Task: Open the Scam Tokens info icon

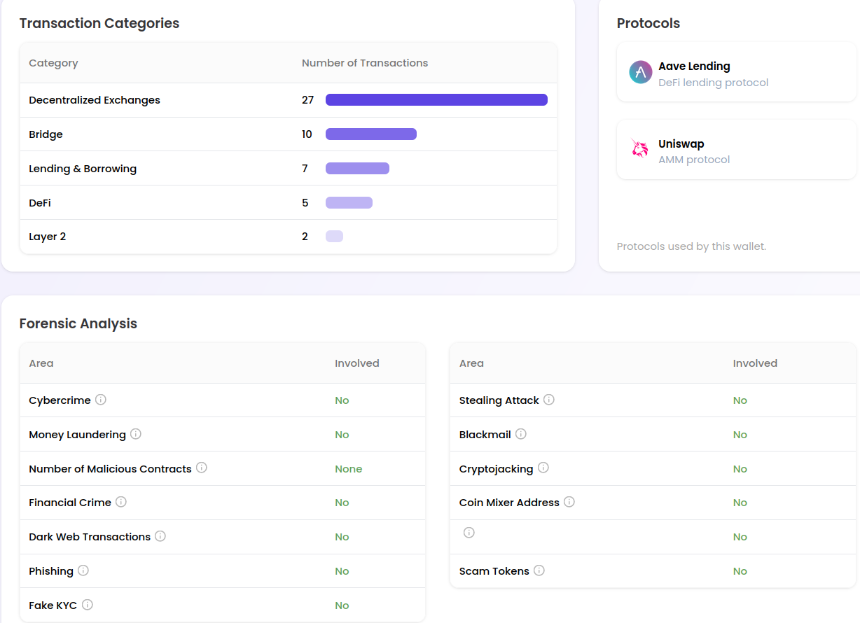Action: (539, 570)
